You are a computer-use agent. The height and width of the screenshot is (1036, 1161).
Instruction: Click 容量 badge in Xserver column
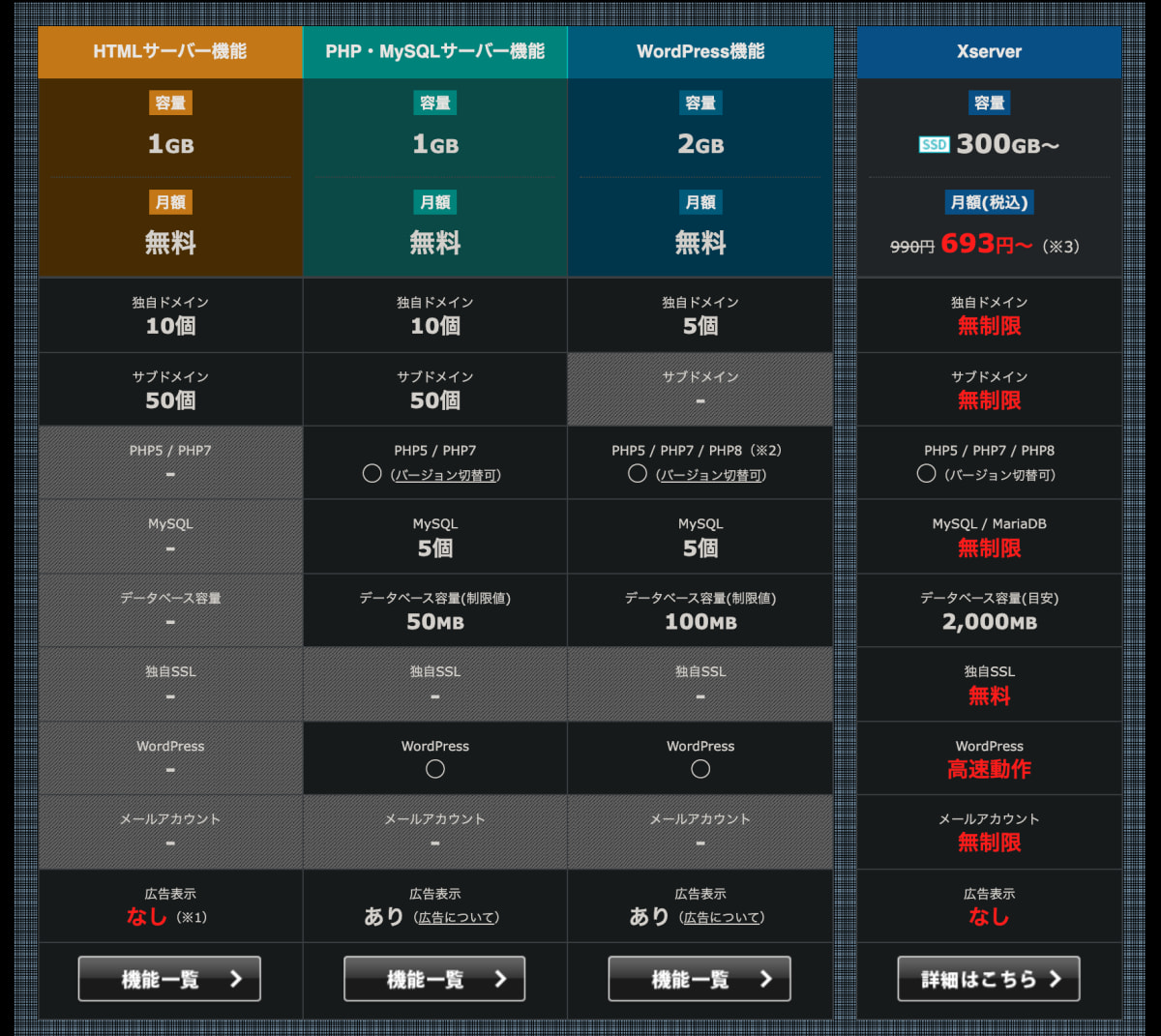coord(989,103)
